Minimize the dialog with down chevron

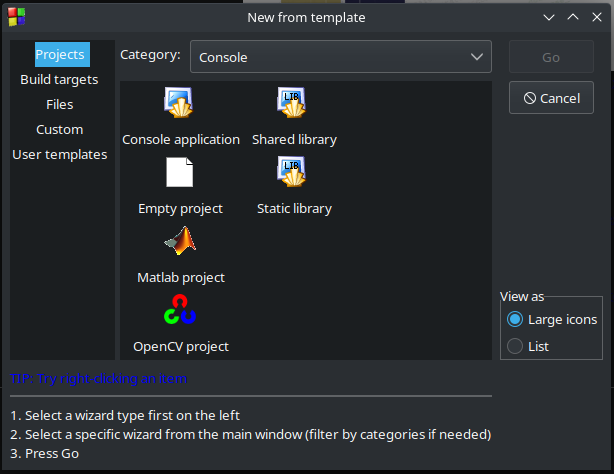(549, 18)
